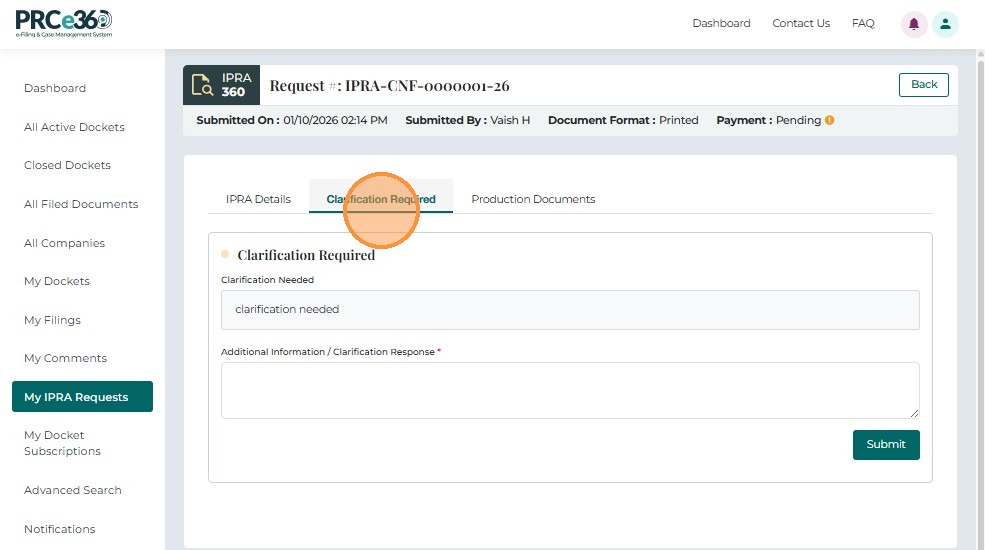Open Closed Dockets from the sidebar
Screen dimensions: 985x550
coord(67,165)
